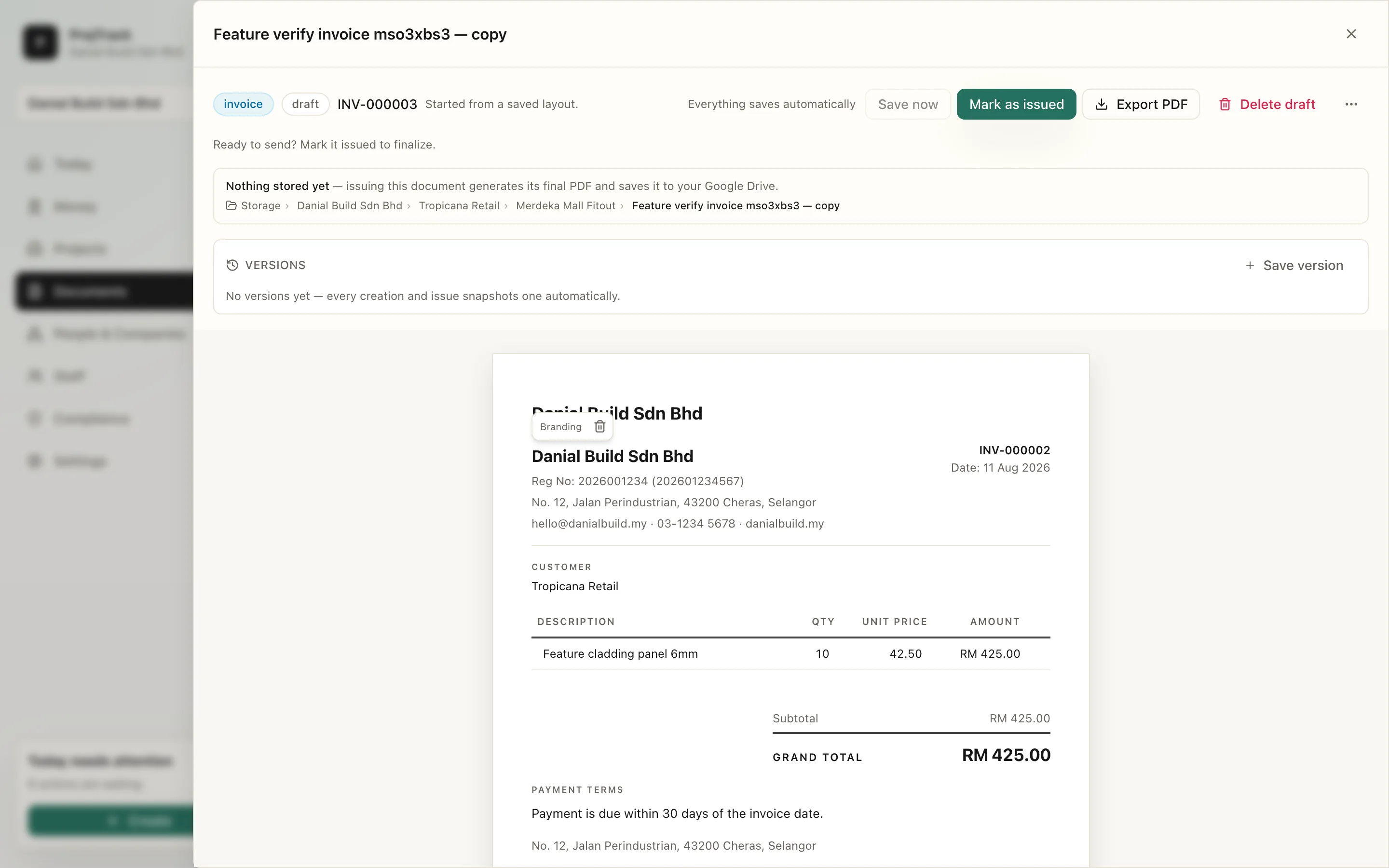The height and width of the screenshot is (868, 1389).
Task: Click the Subtotal RM 425.00 value
Action: tap(1020, 718)
